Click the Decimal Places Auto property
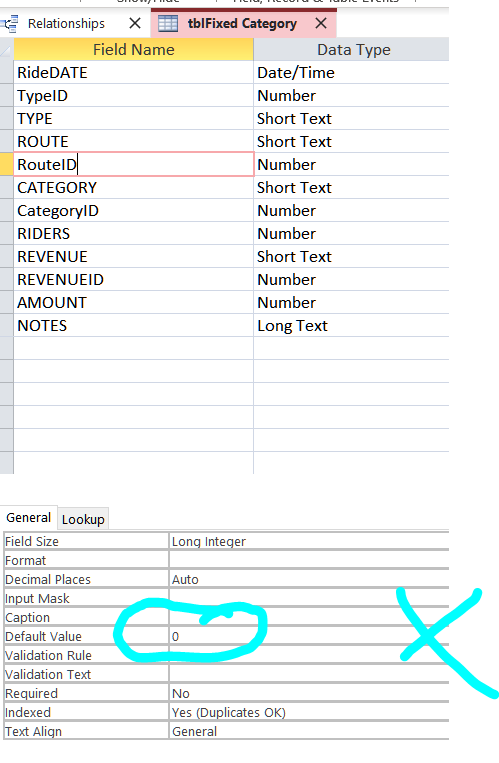 309,580
